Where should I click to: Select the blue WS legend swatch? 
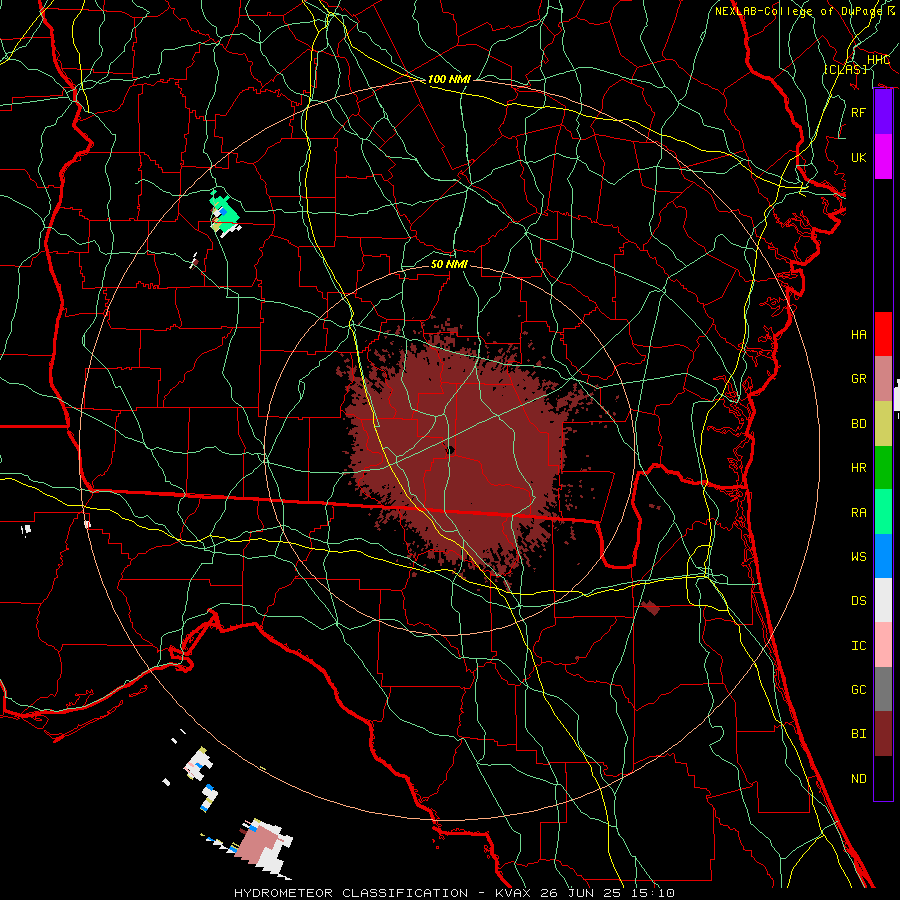(883, 556)
